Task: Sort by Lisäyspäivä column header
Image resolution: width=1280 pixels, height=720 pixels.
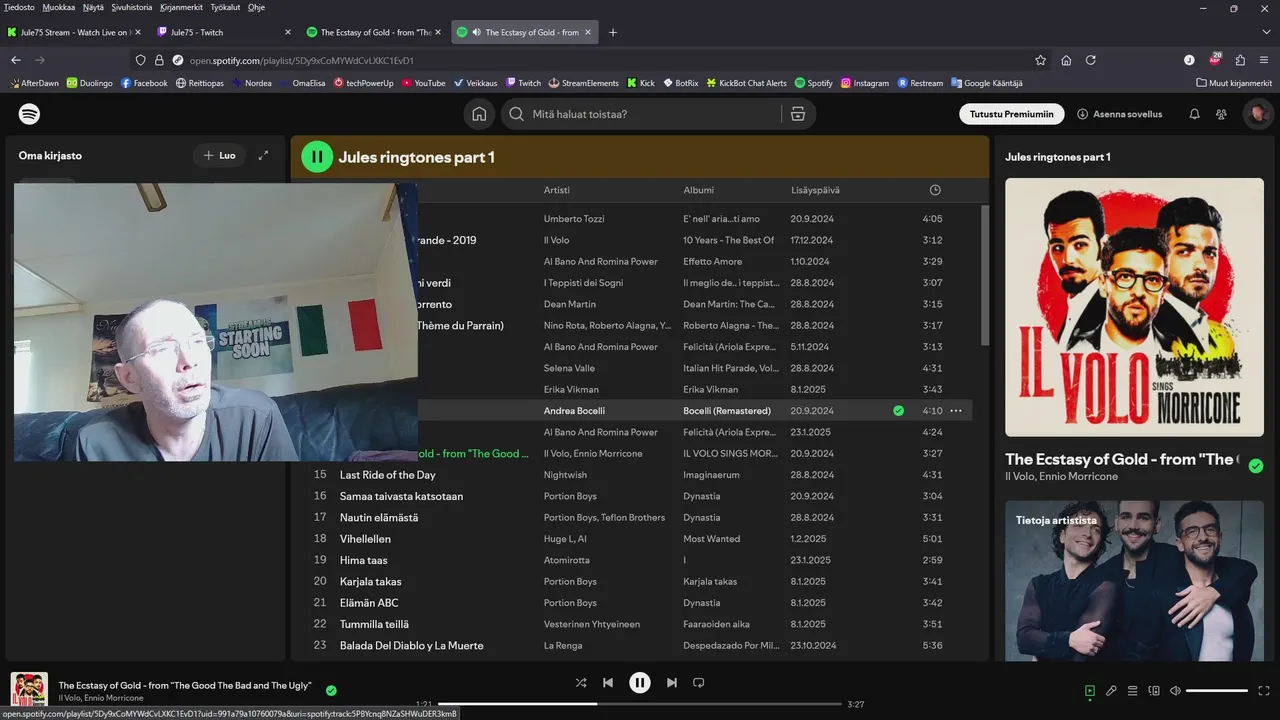Action: [815, 190]
